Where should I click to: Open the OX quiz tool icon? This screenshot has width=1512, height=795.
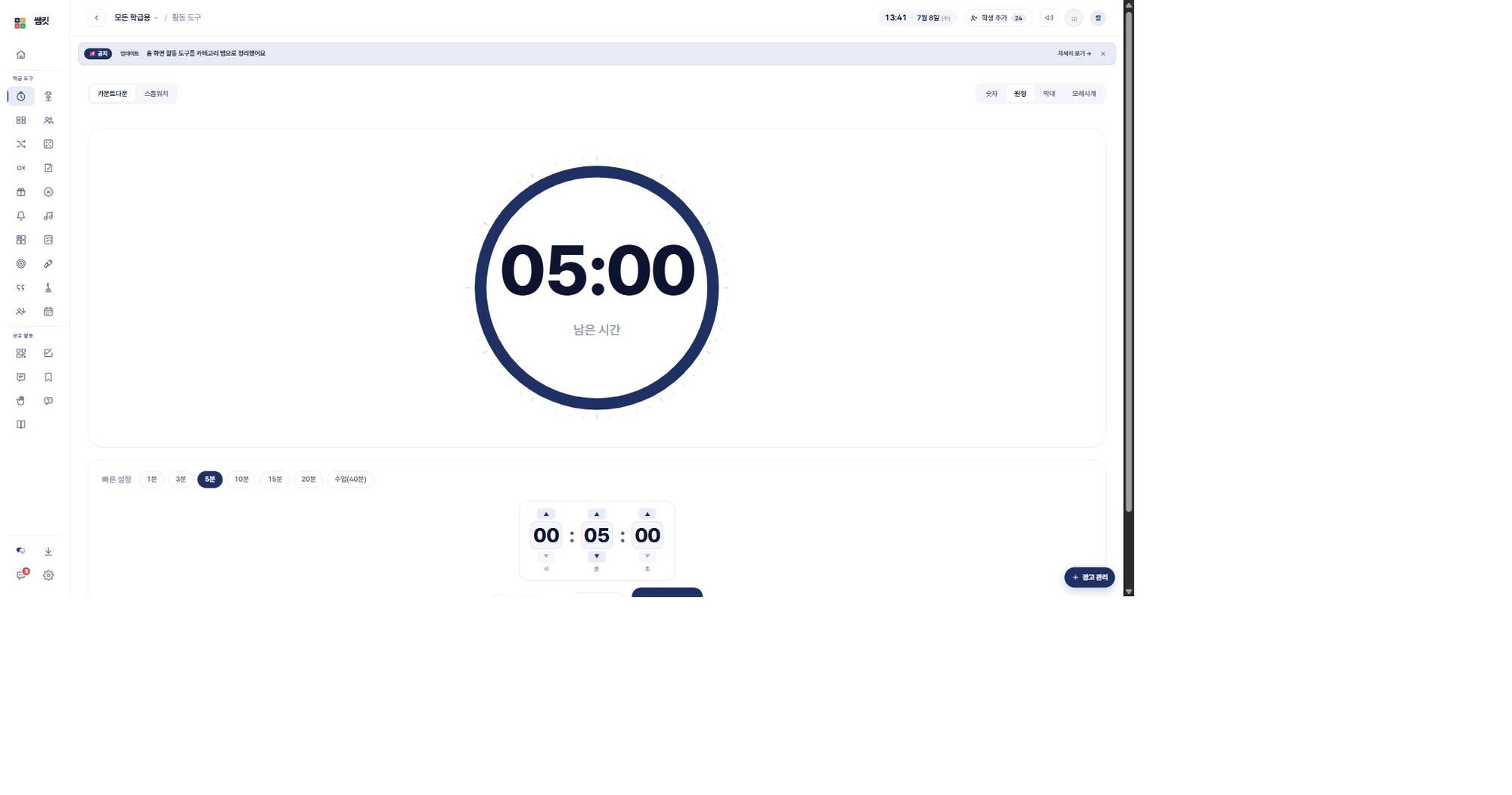pos(21,168)
